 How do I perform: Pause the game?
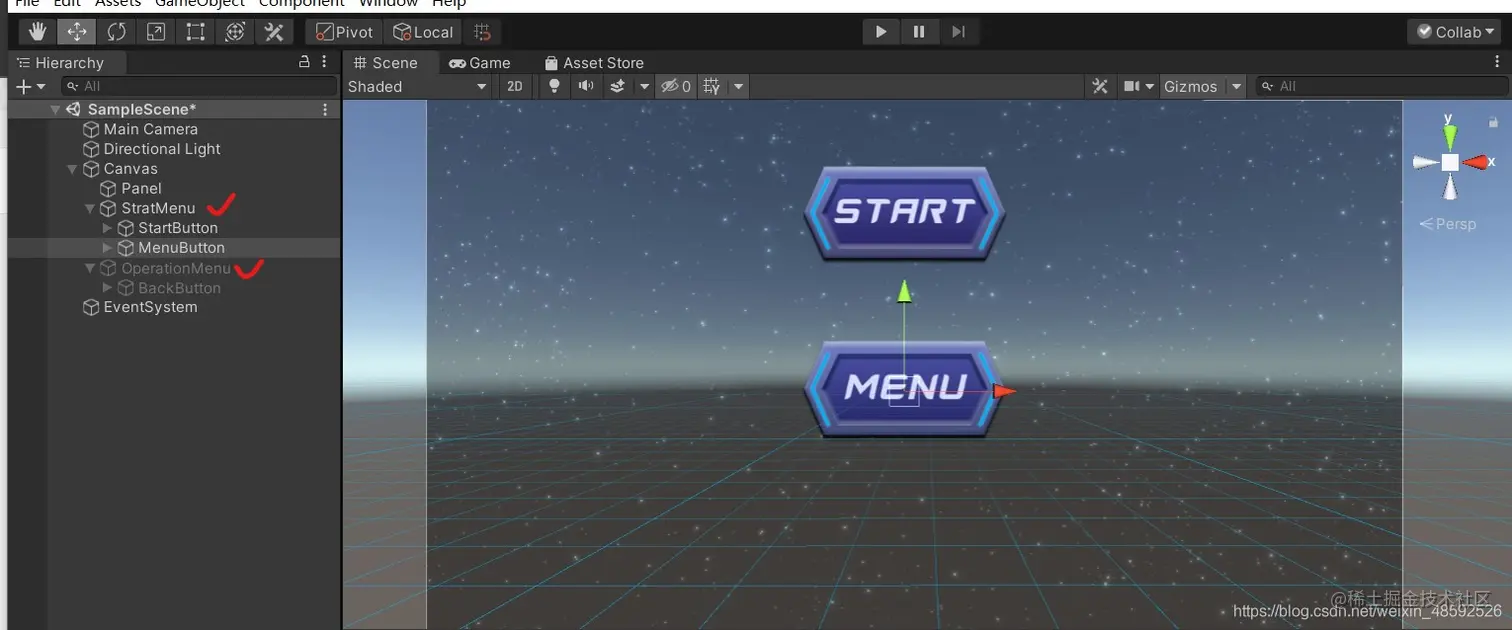(919, 32)
